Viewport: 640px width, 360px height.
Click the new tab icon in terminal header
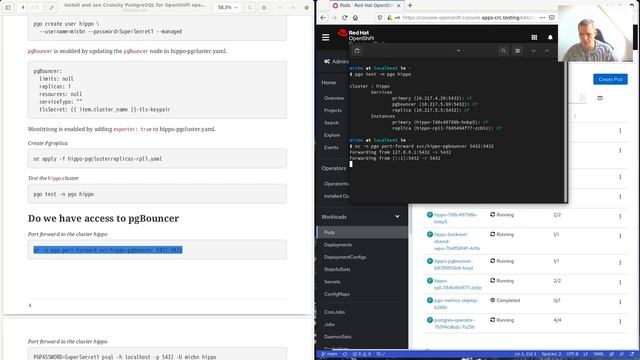point(357,51)
